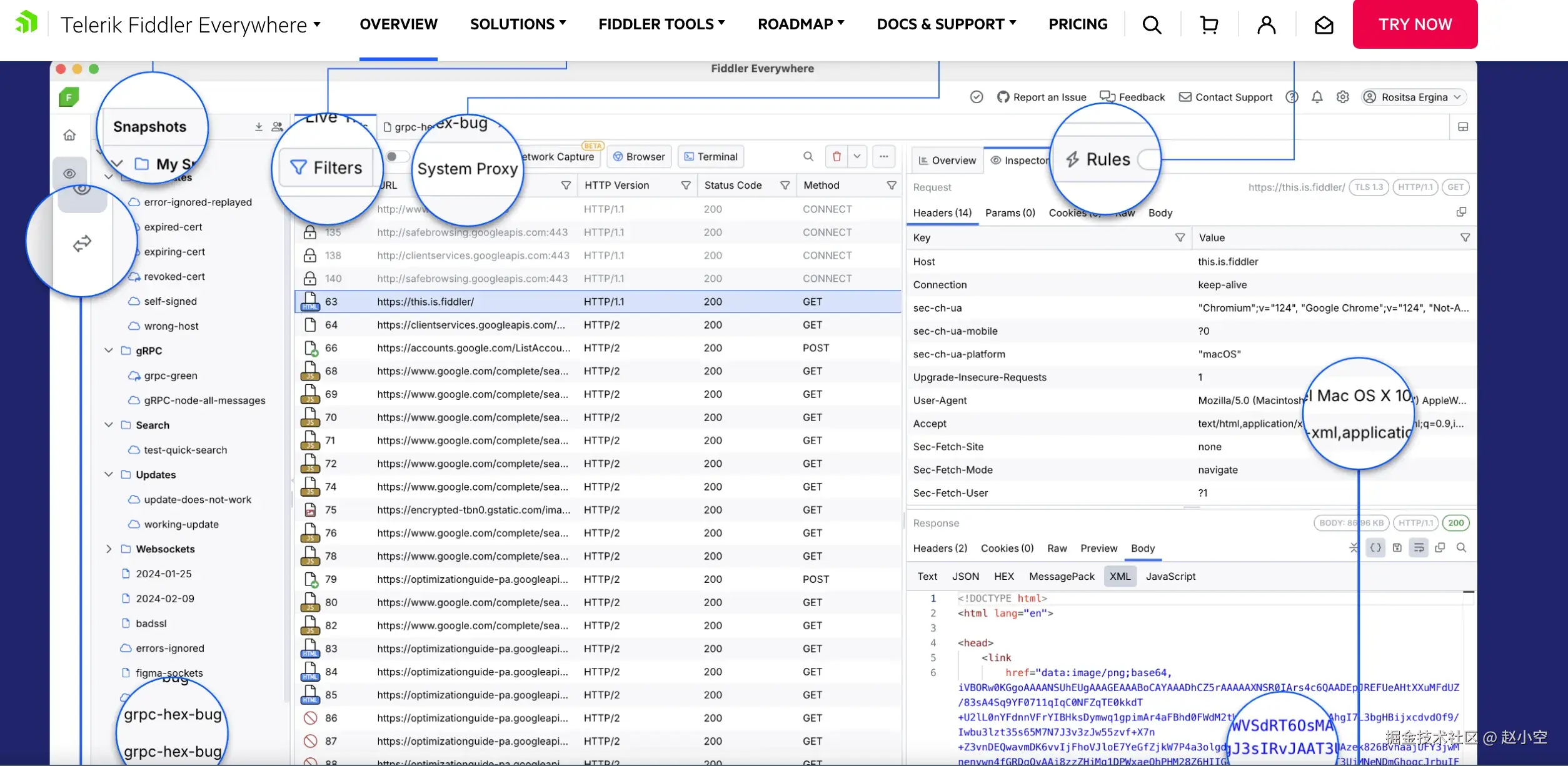Viewport: 1568px width, 766px height.
Task: Click the notifications bell icon
Action: coord(1317,97)
